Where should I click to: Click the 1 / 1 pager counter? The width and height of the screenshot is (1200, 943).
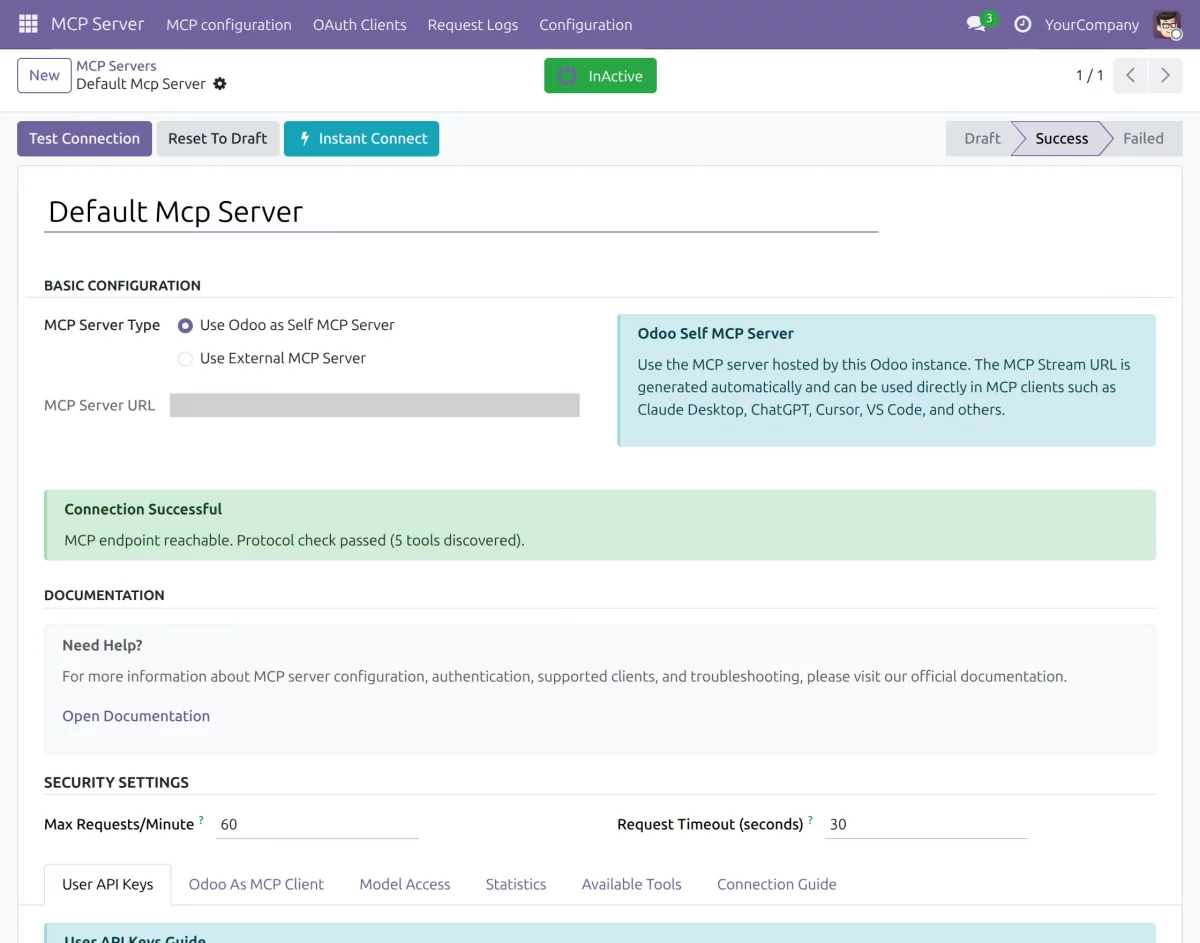point(1090,76)
